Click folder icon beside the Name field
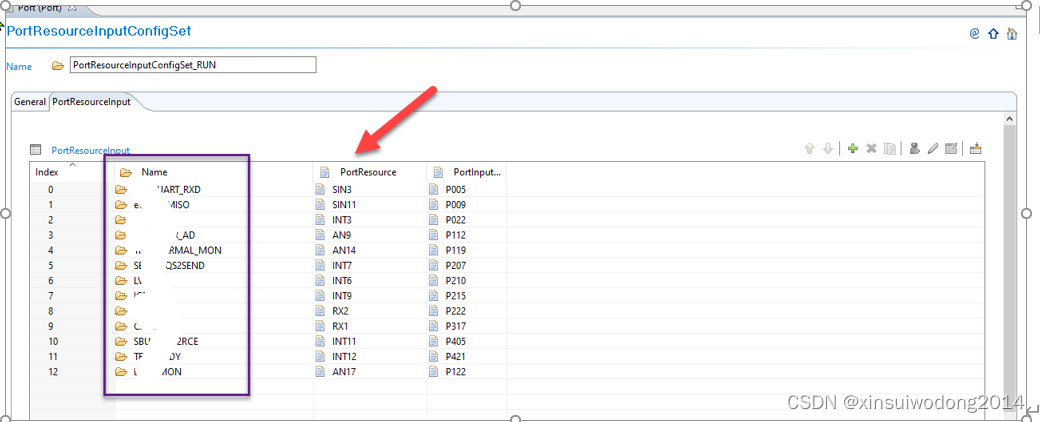 (58, 66)
